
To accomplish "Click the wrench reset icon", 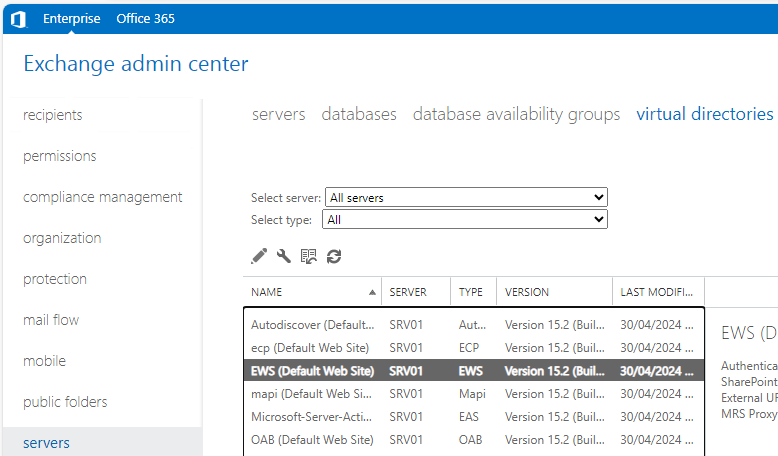I will (x=284, y=256).
